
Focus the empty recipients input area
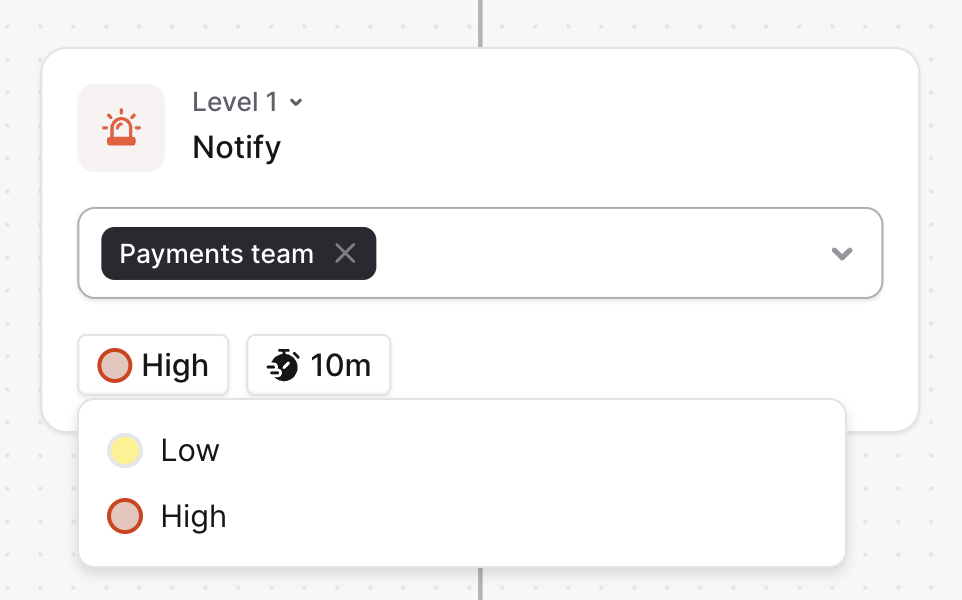pos(600,254)
